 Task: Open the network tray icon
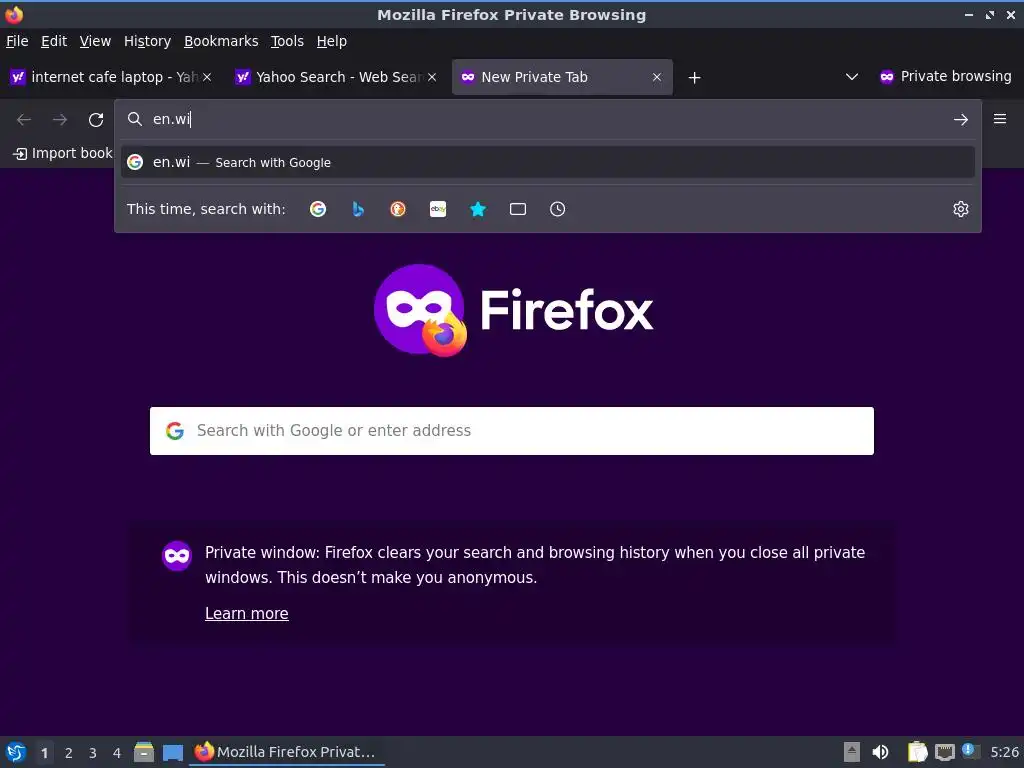(944, 752)
